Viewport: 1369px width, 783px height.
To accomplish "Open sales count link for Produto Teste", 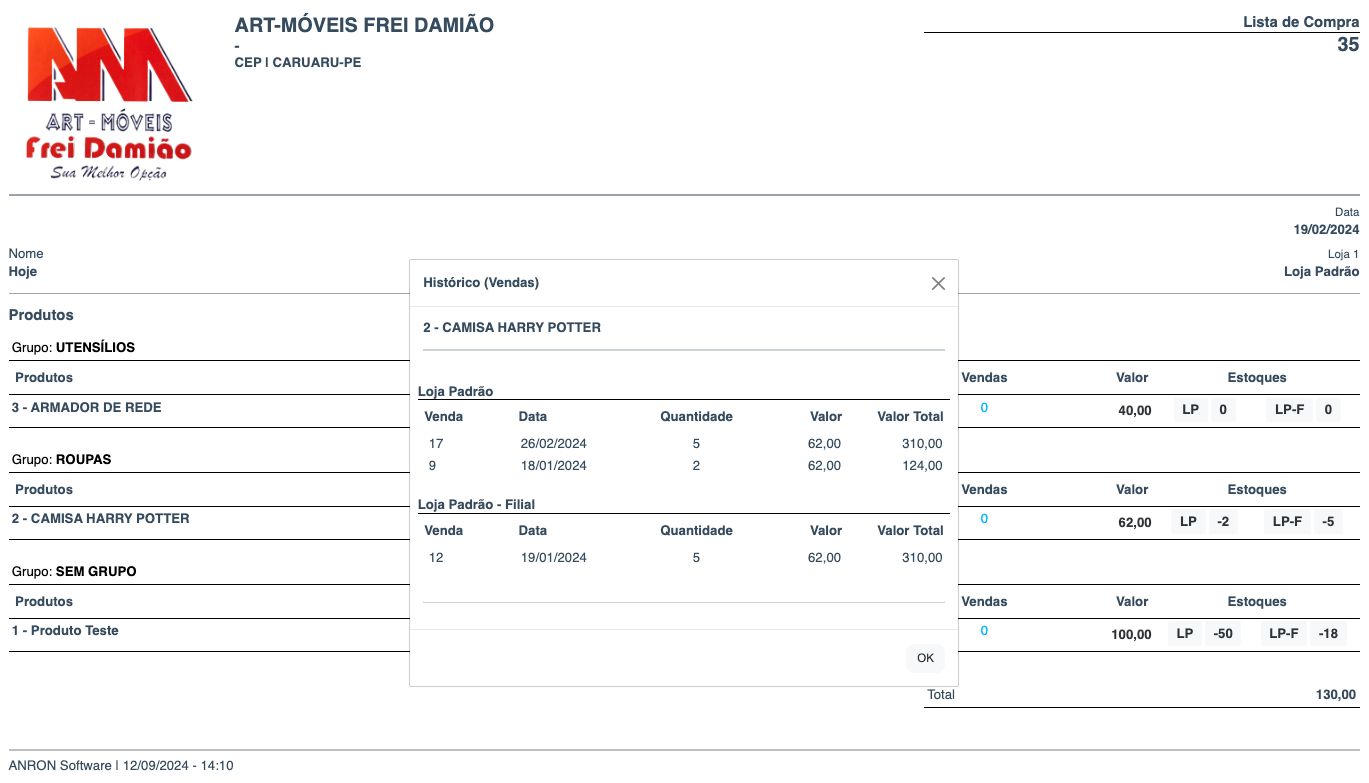I will [x=984, y=631].
